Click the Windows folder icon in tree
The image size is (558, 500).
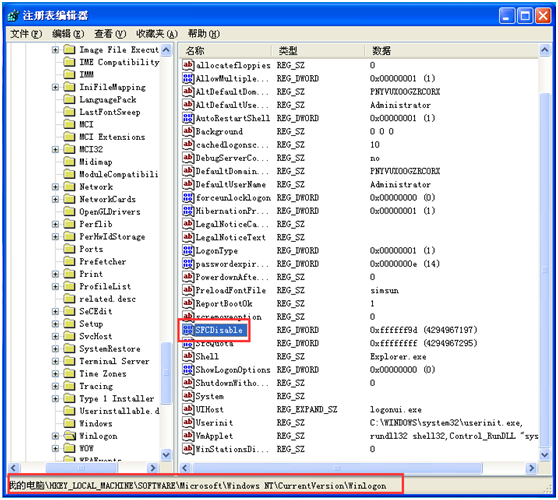tap(69, 423)
